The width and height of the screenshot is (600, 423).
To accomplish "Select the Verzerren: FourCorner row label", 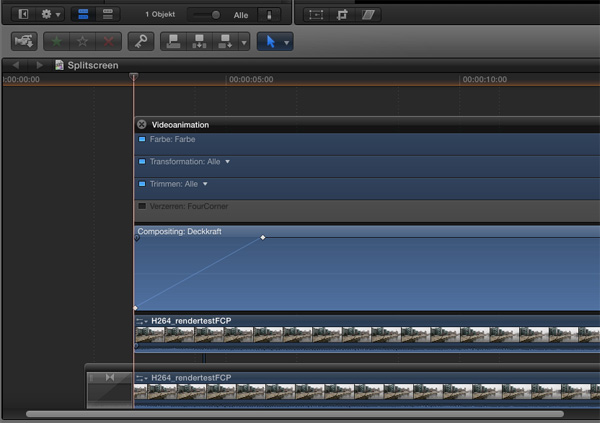I will [x=189, y=206].
